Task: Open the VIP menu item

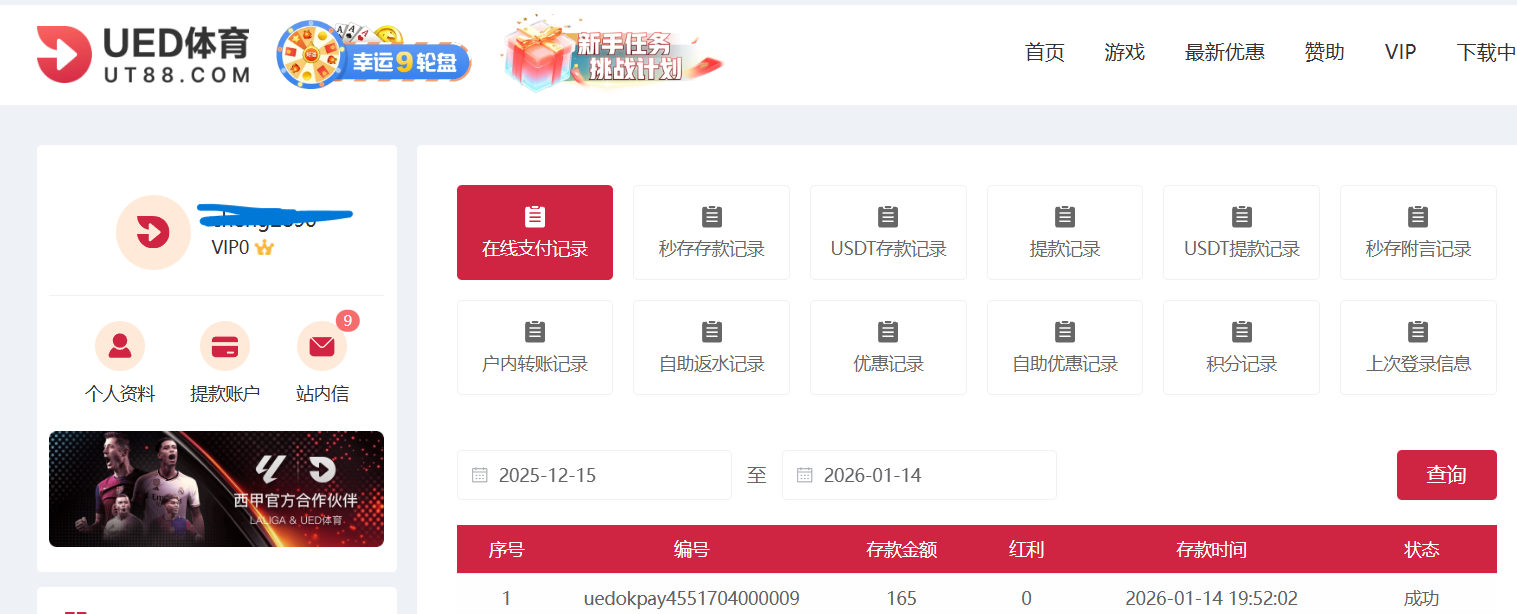Action: pyautogui.click(x=1400, y=53)
